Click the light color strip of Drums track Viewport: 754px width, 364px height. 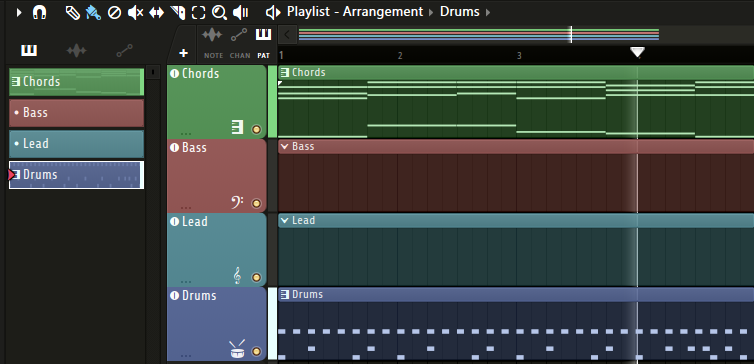pos(272,324)
